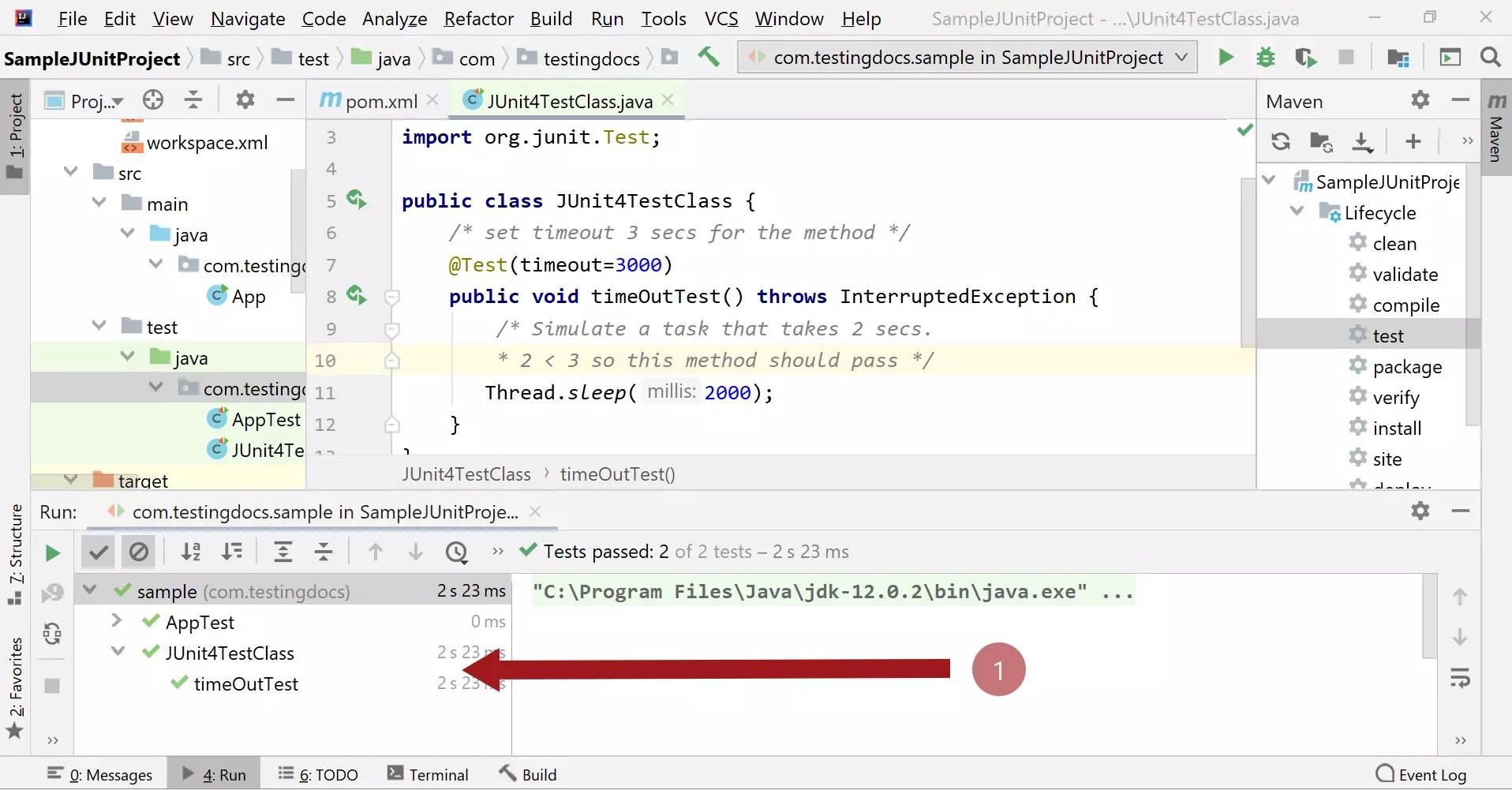This screenshot has width=1512, height=790.
Task: Toggle hiding ignored tests
Action: coord(139,552)
